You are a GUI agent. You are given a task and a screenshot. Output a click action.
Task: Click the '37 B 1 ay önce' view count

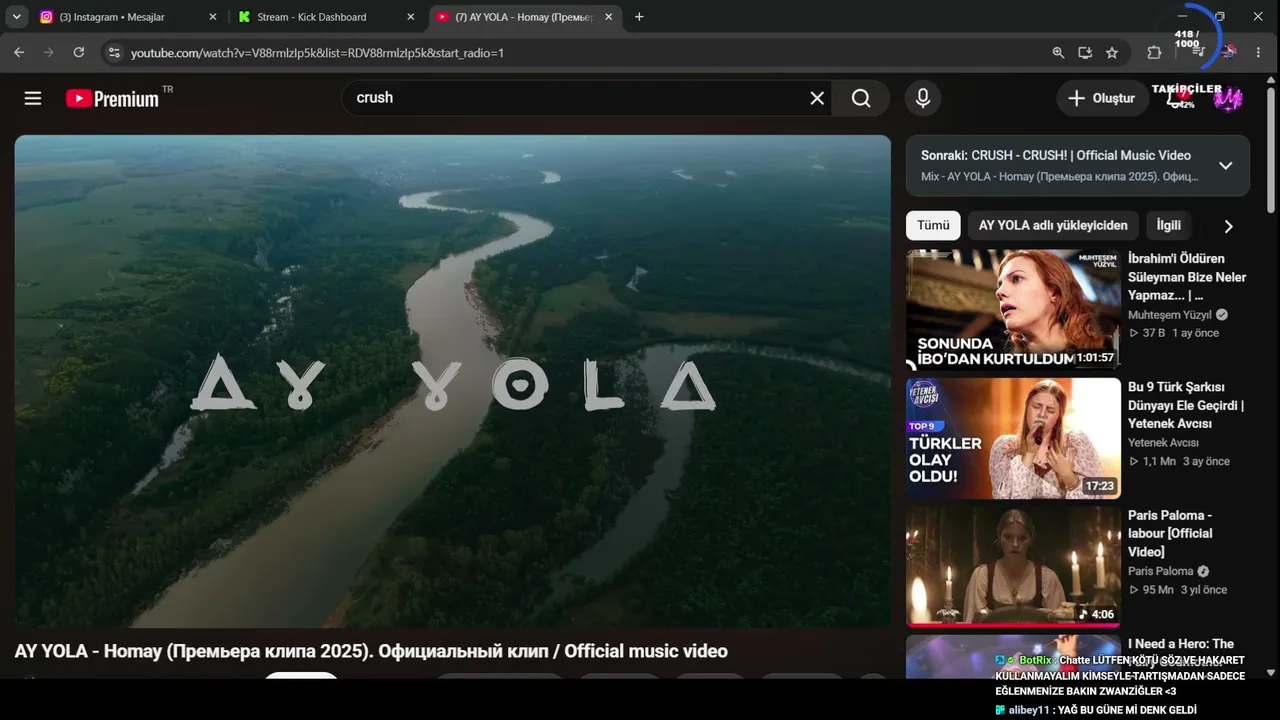(1173, 333)
